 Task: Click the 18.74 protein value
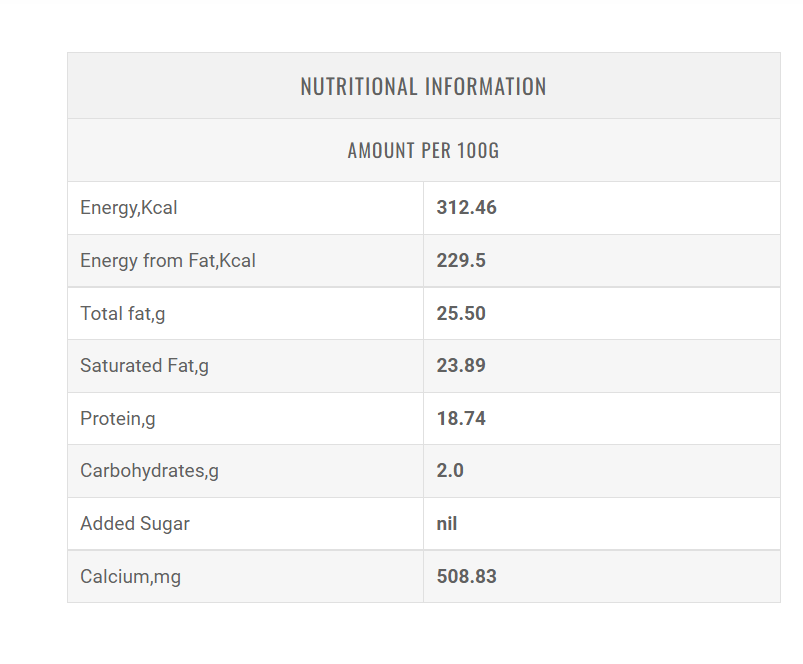click(x=461, y=418)
